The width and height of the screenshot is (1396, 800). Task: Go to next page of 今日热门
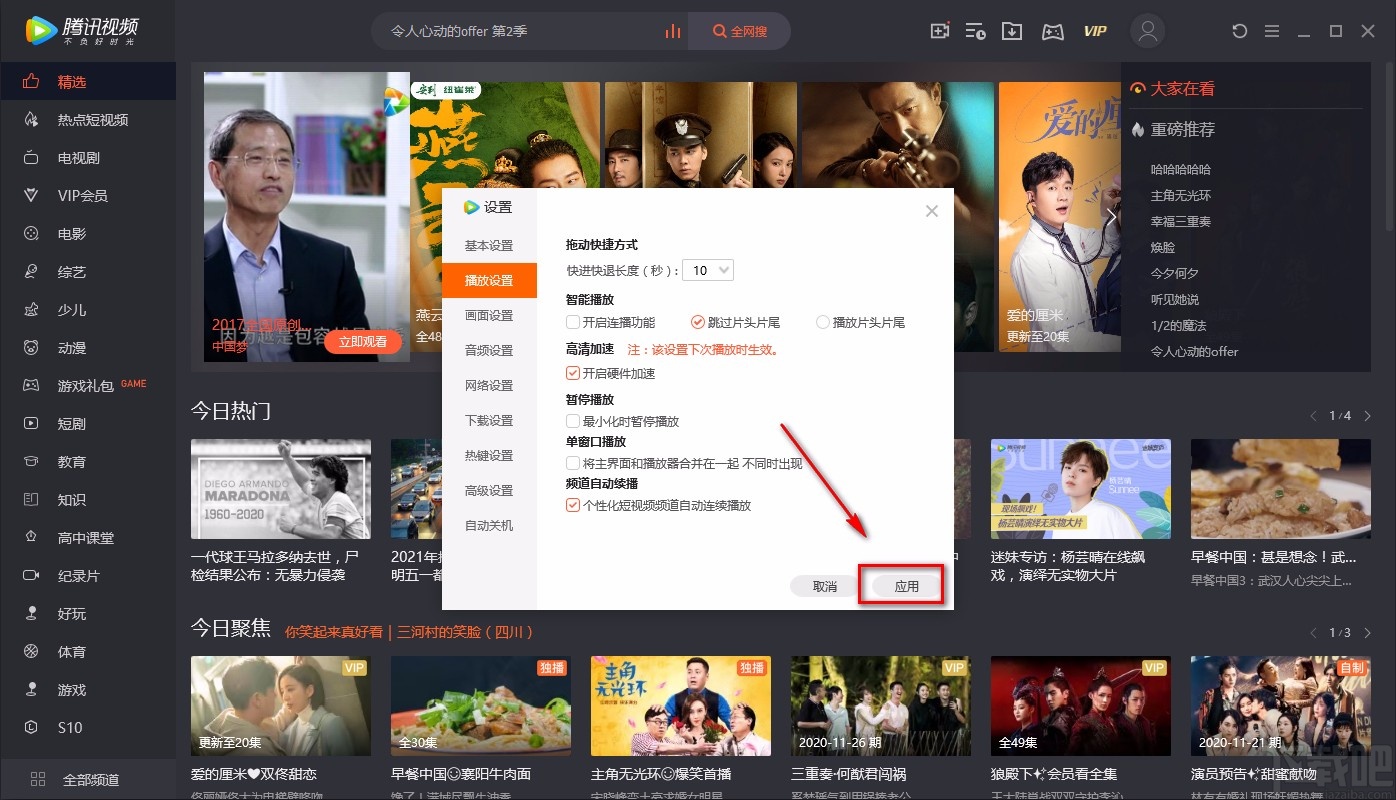(1367, 415)
